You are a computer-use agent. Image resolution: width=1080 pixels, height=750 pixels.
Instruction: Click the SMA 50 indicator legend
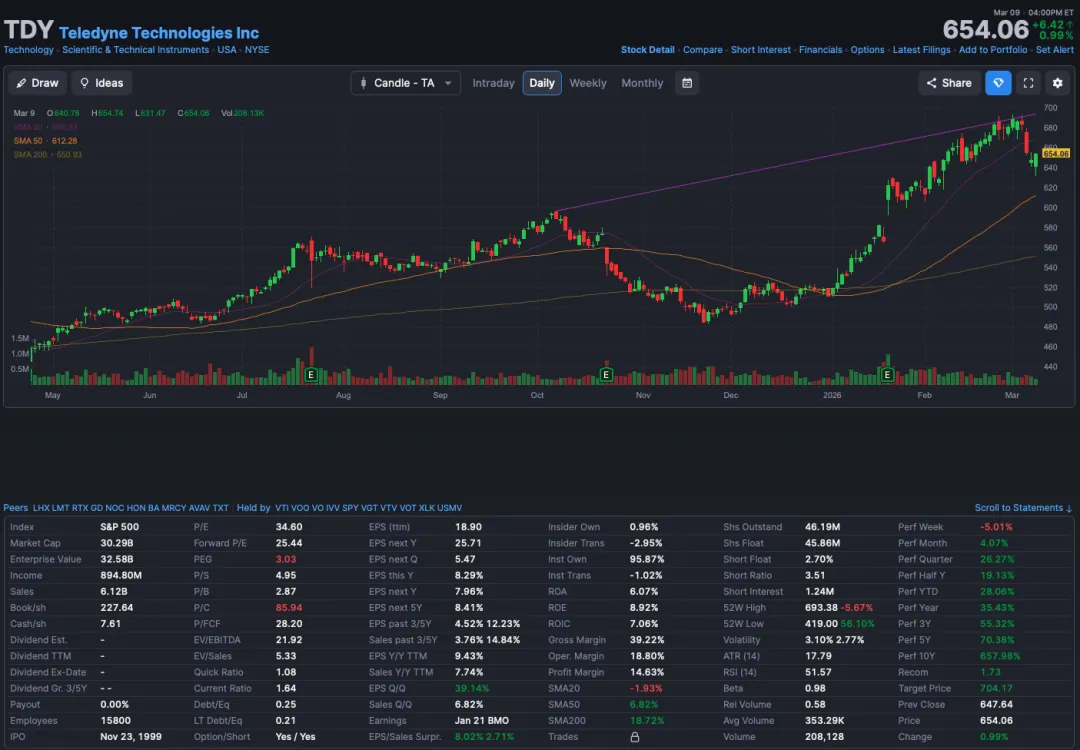45,140
